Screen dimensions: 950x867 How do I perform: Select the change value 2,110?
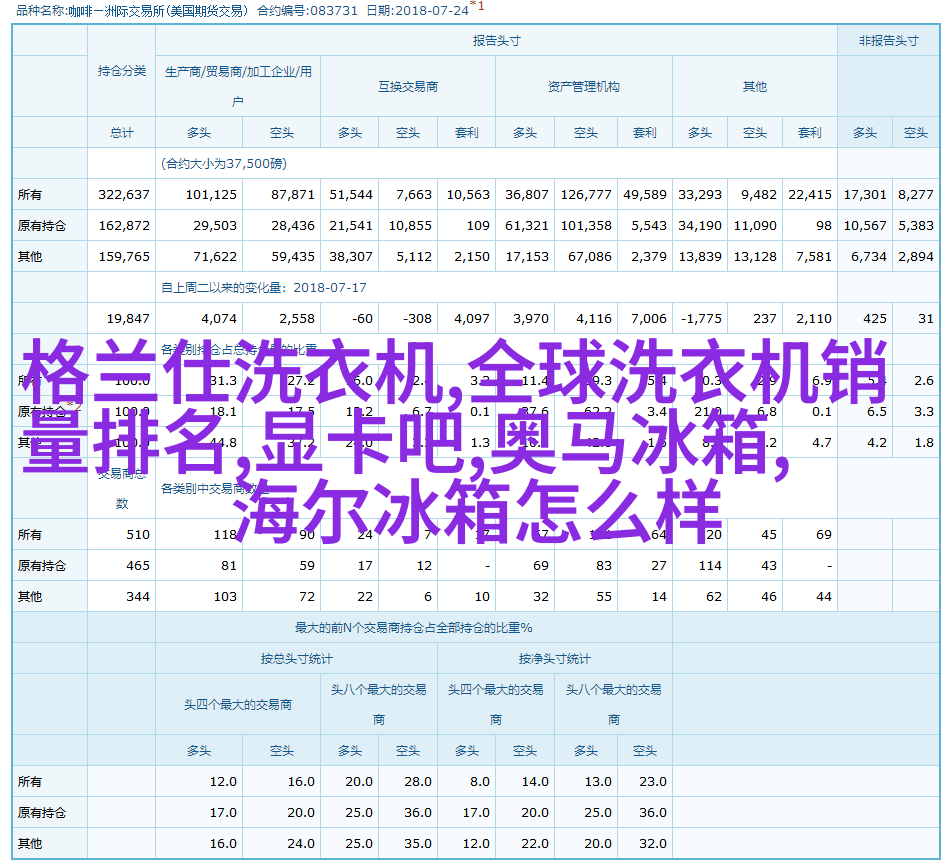click(814, 318)
